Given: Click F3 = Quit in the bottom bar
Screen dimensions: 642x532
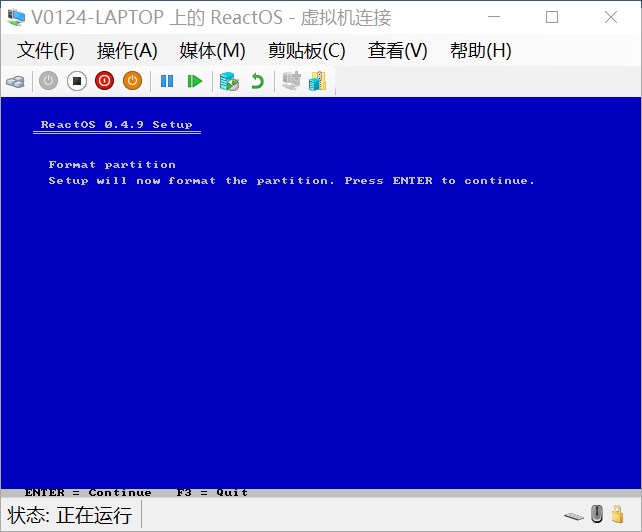Looking at the screenshot, I should coord(212,493).
